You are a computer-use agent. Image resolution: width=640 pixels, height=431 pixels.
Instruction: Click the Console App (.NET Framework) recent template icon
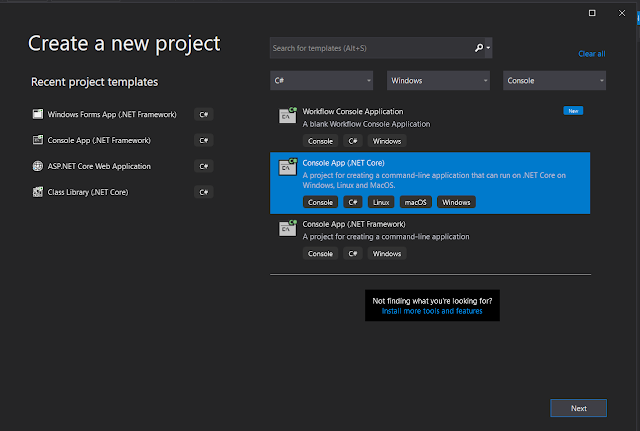(38, 140)
